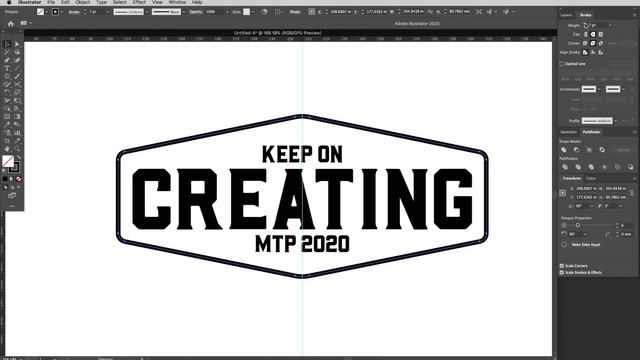Click the Merge pathfinder icon
Viewport: 640px width, 360px height.
tap(591, 167)
